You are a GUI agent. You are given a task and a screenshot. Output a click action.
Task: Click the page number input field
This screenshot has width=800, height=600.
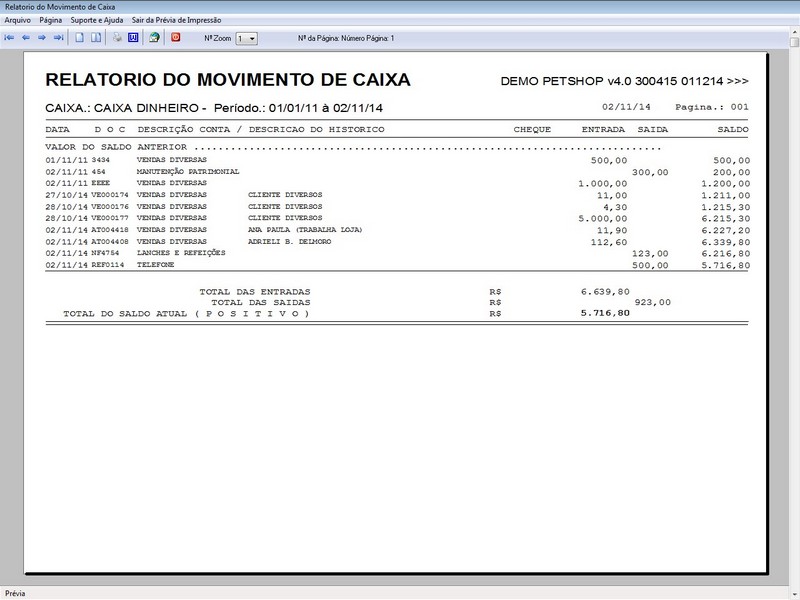point(345,38)
